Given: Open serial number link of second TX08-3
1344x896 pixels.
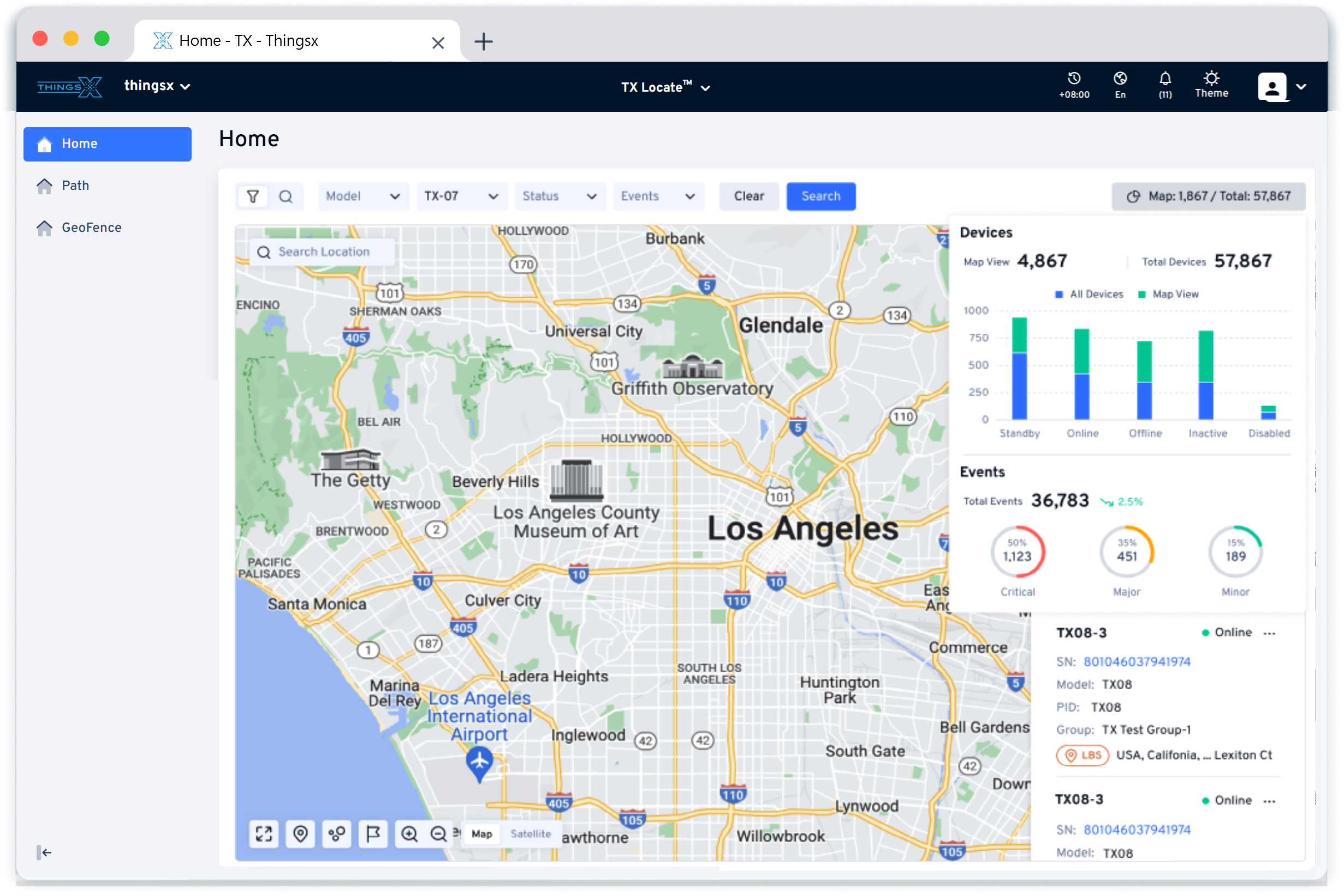Looking at the screenshot, I should 1137,830.
